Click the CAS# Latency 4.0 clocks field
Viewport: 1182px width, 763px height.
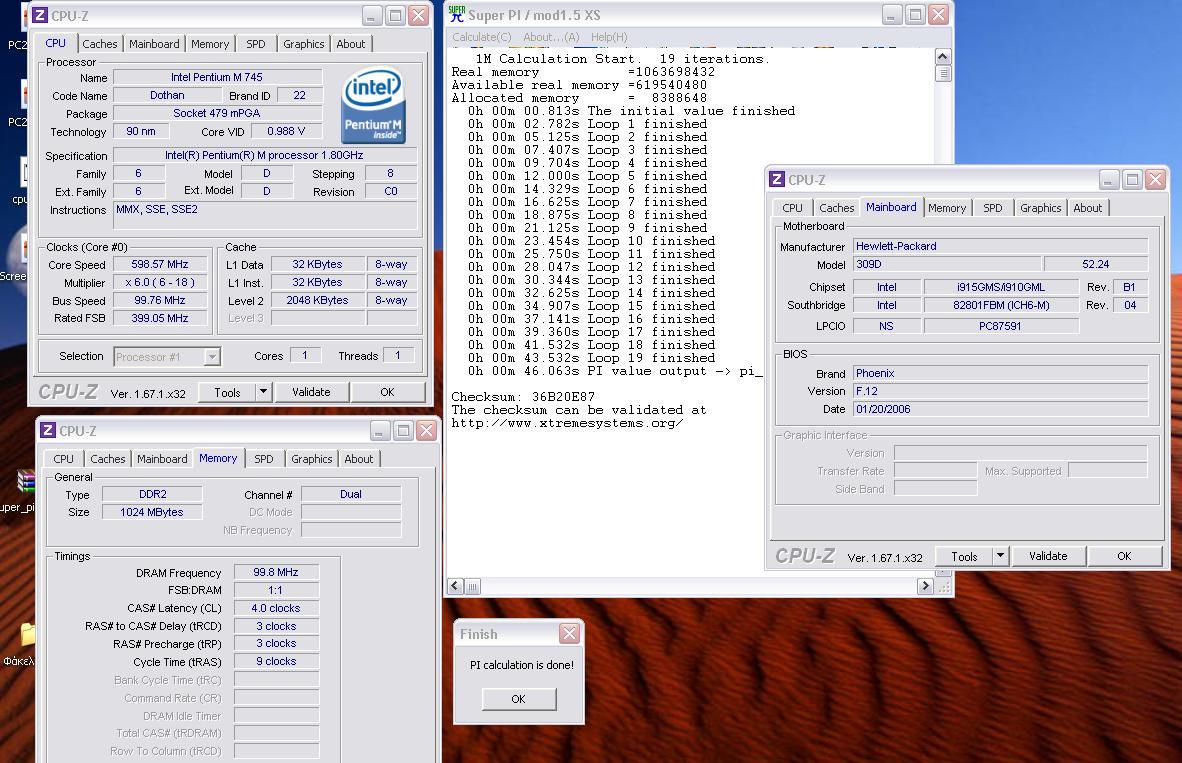click(276, 608)
